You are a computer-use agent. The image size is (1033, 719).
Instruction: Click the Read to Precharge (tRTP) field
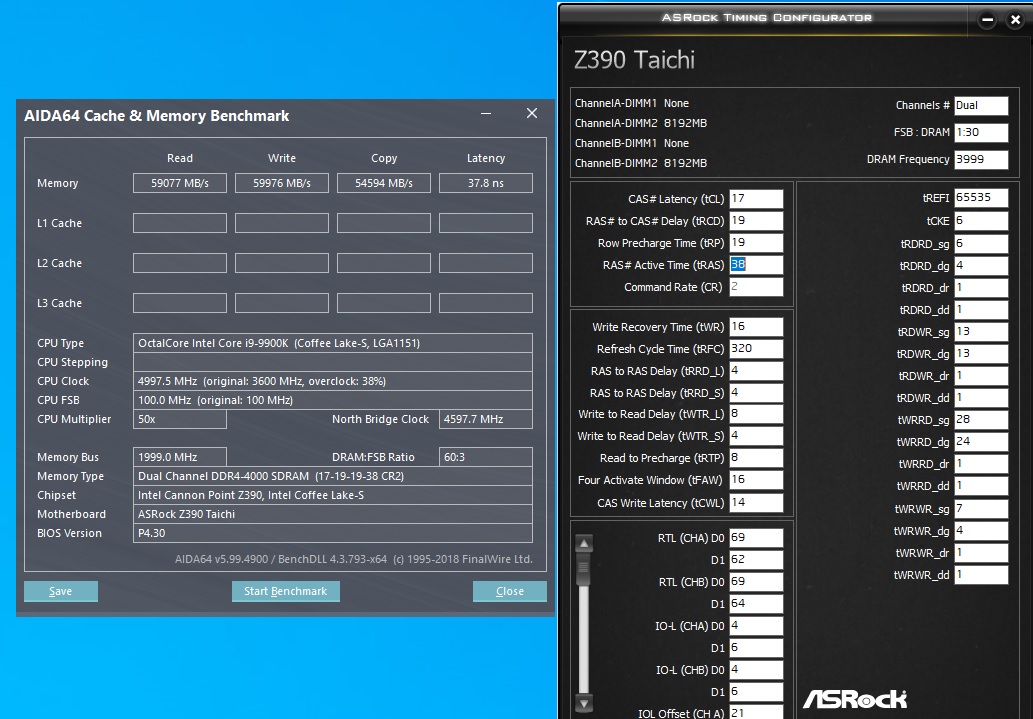[756, 458]
